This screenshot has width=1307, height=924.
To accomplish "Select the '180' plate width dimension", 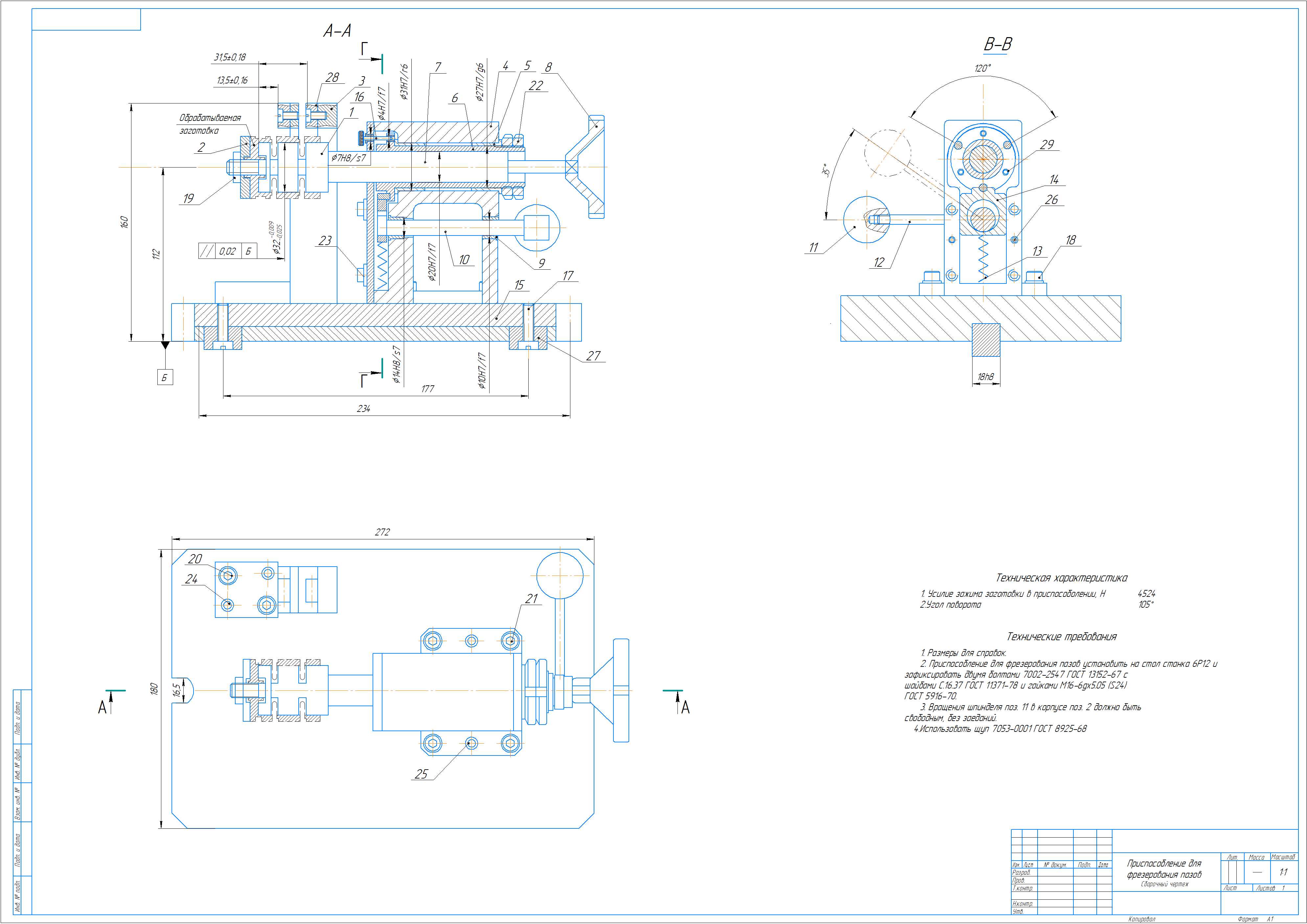I will pyautogui.click(x=153, y=689).
